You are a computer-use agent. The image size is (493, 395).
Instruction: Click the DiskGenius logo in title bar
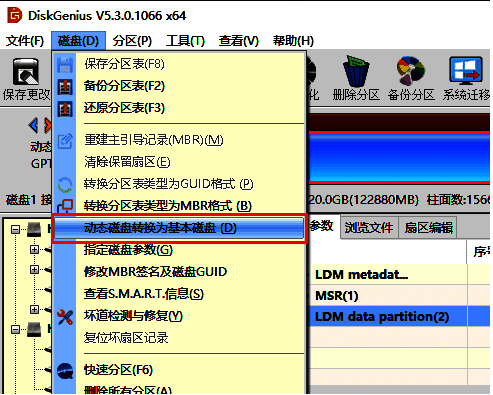point(14,15)
